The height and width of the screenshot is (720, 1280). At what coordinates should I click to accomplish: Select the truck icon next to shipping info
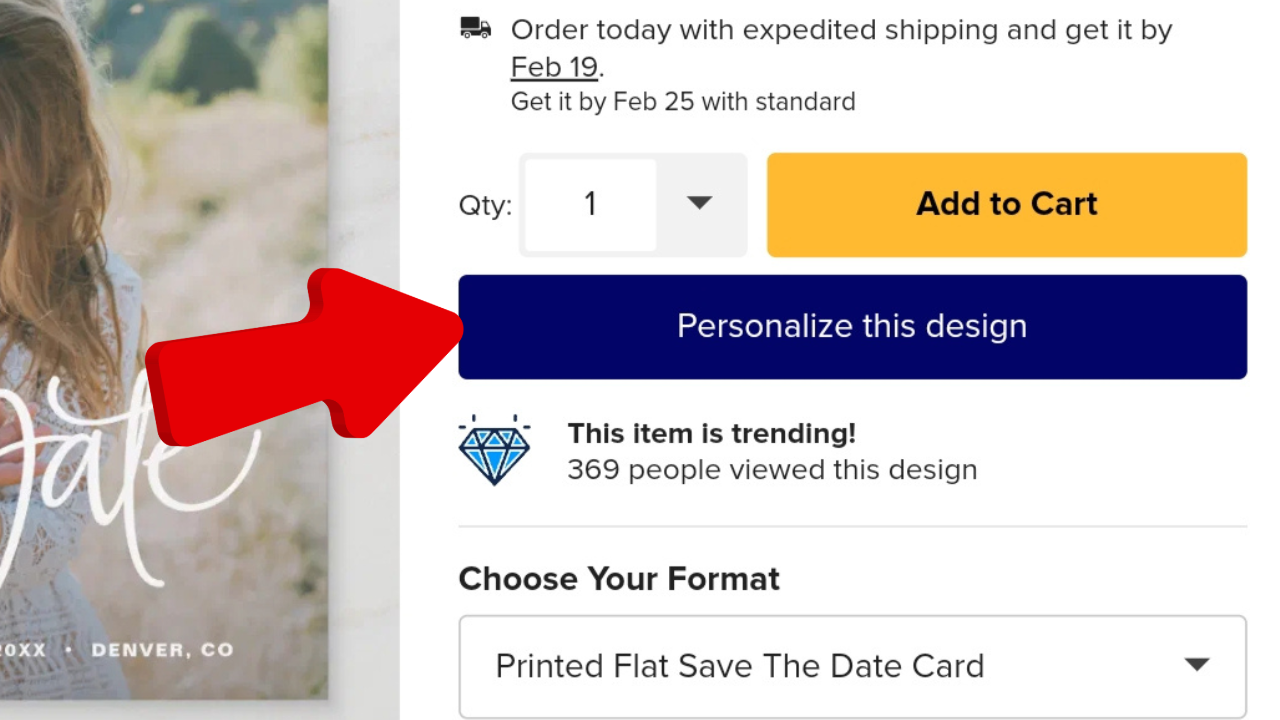pyautogui.click(x=474, y=27)
